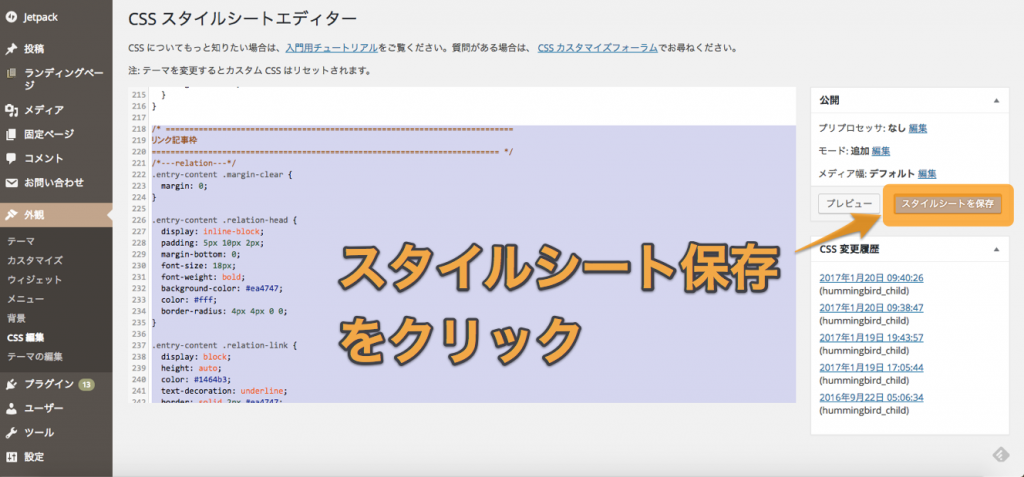Open revision 2017年1月20日 09:40:26

point(871,278)
